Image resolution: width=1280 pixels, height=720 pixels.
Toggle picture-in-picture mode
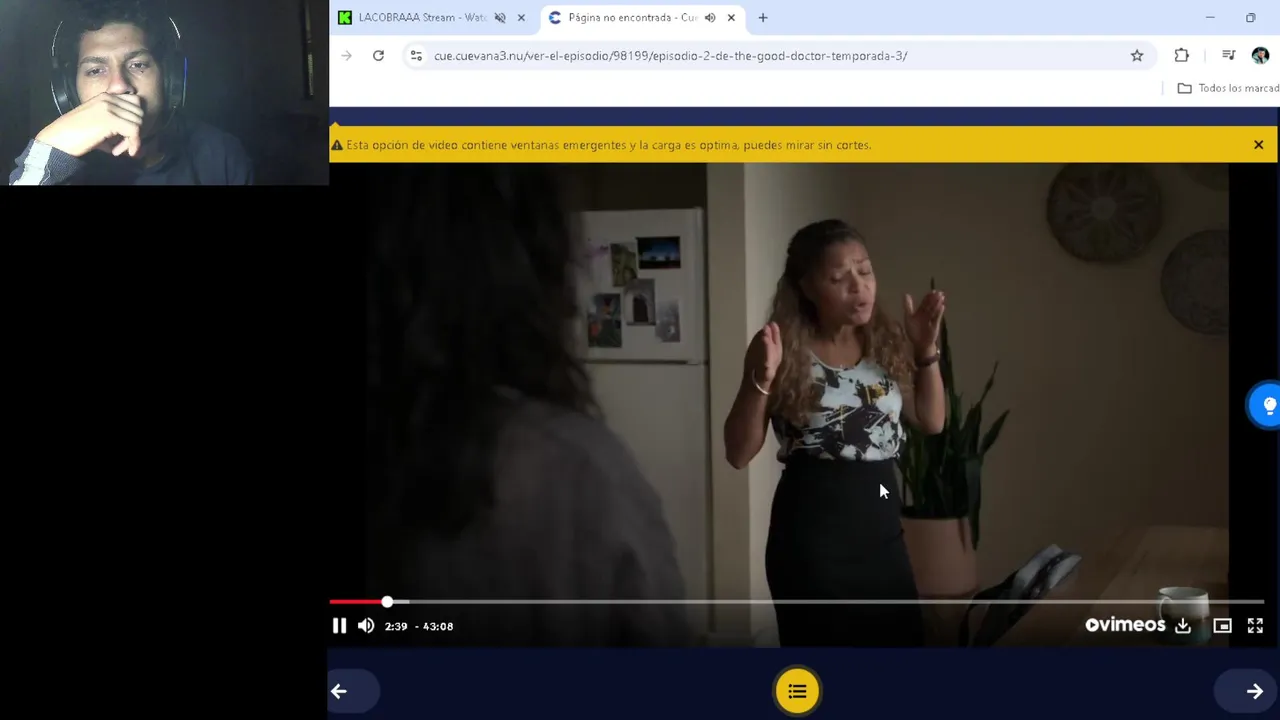tap(1222, 626)
